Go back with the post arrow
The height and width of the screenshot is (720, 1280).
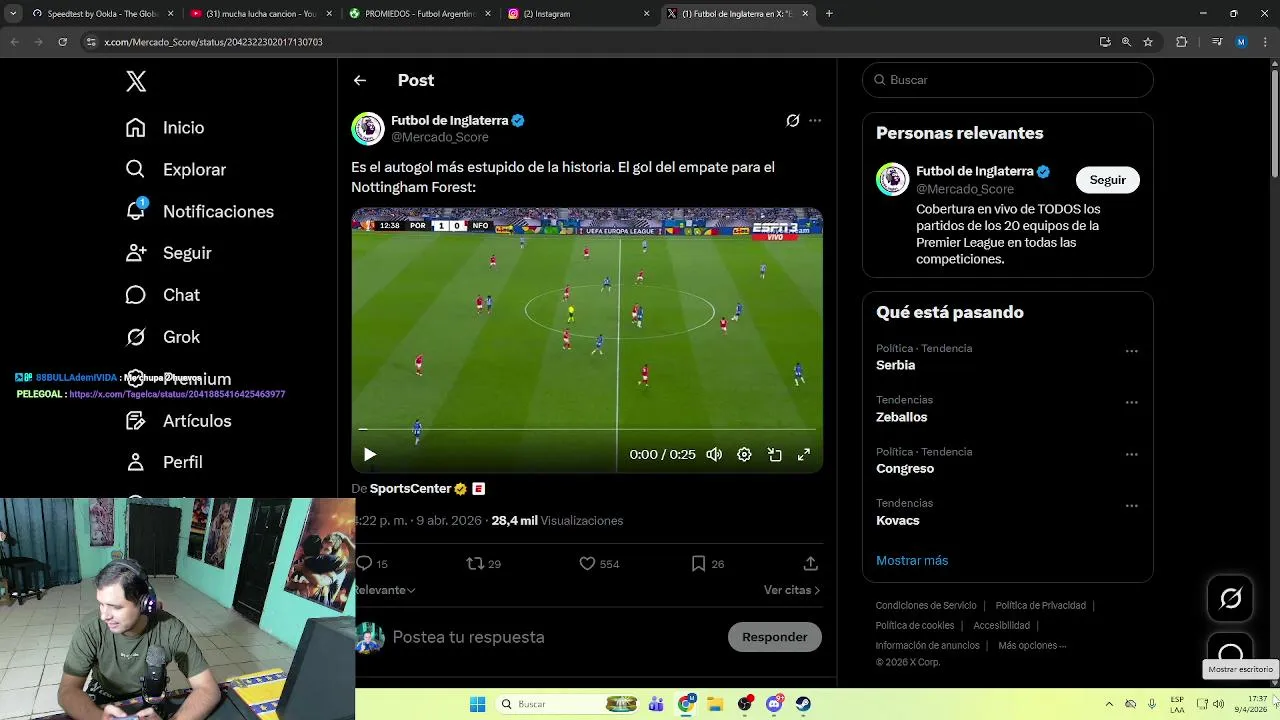pos(360,80)
